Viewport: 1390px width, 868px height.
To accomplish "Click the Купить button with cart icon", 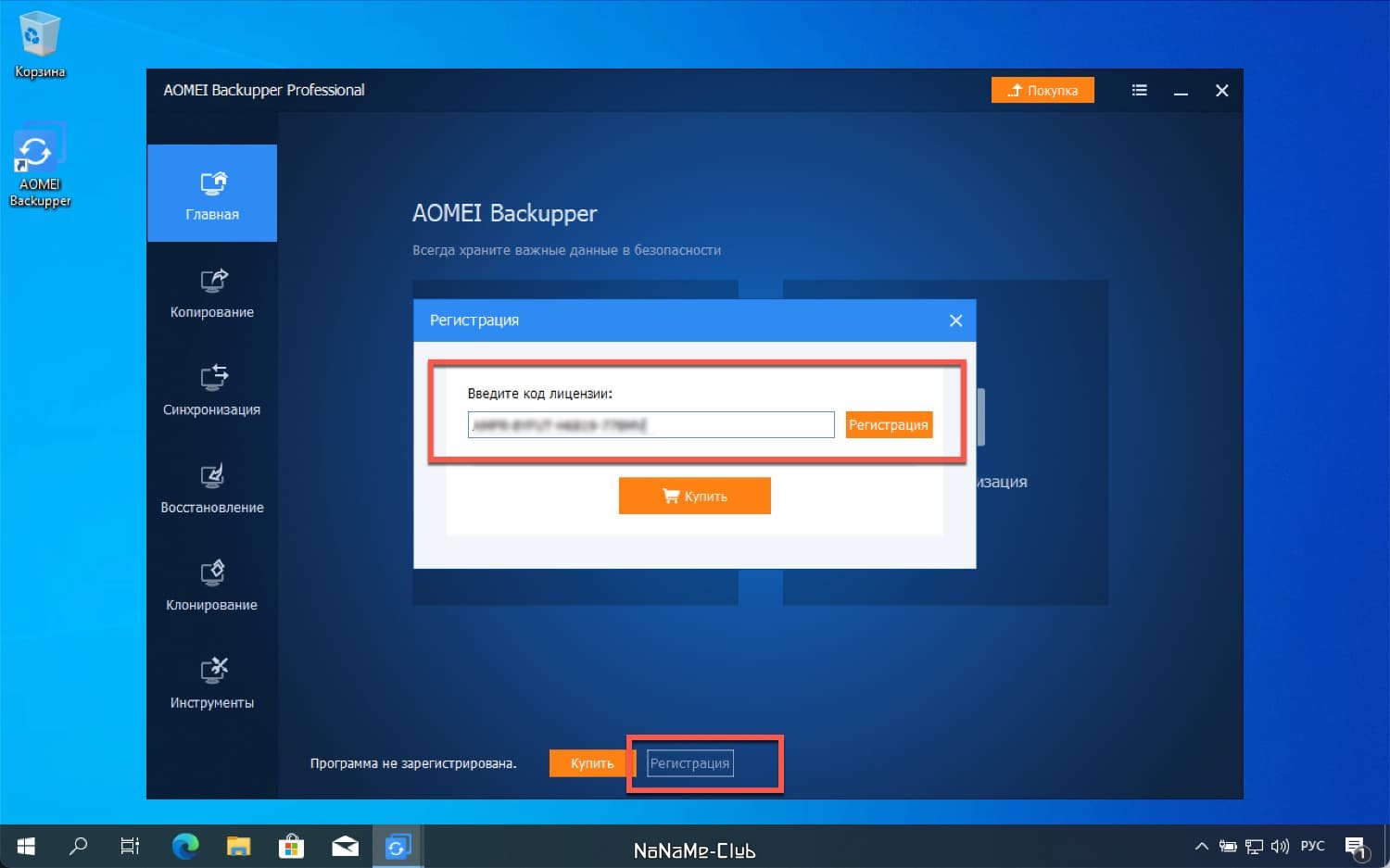I will 695,497.
